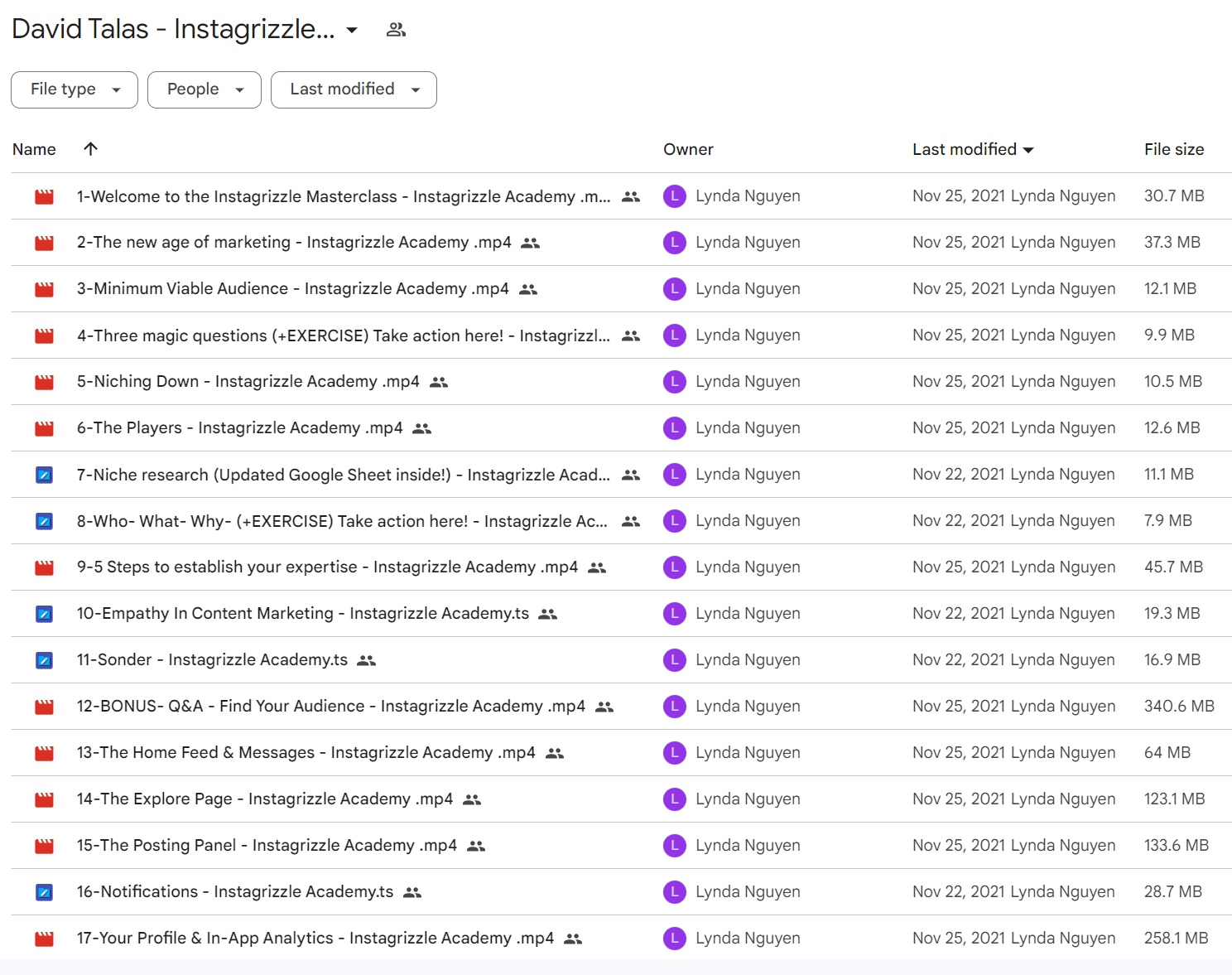Click video icon of 2-The new age of marketing
The image size is (1232, 975).
click(x=45, y=243)
